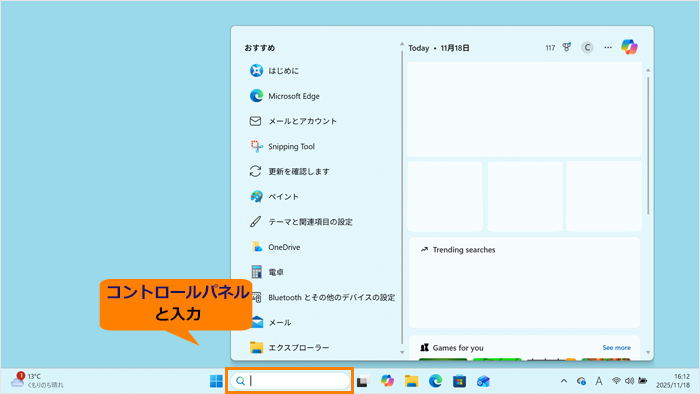The height and width of the screenshot is (394, 700).
Task: Click the large top content card
Action: coord(524,109)
